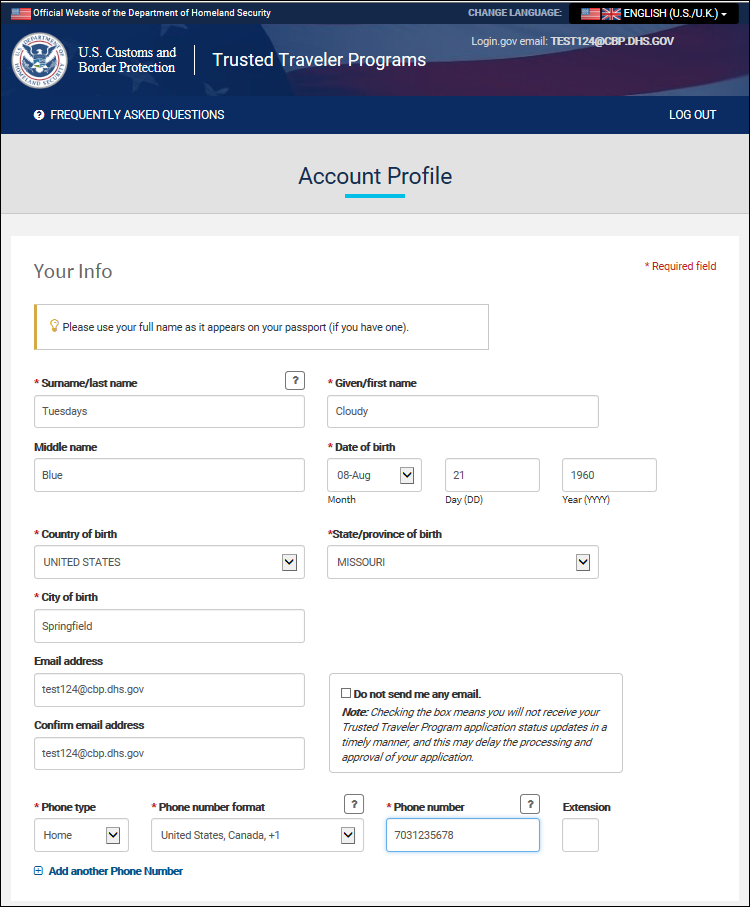750x907 pixels.
Task: Expand the Country of birth dropdown
Action: click(x=289, y=562)
